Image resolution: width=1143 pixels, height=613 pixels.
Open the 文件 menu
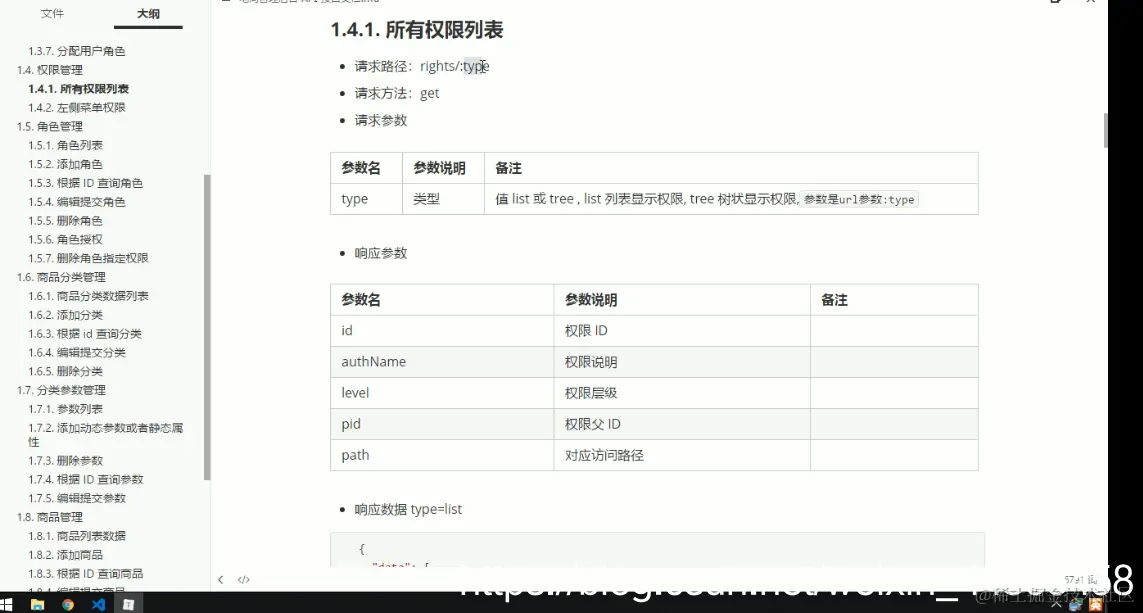point(52,14)
